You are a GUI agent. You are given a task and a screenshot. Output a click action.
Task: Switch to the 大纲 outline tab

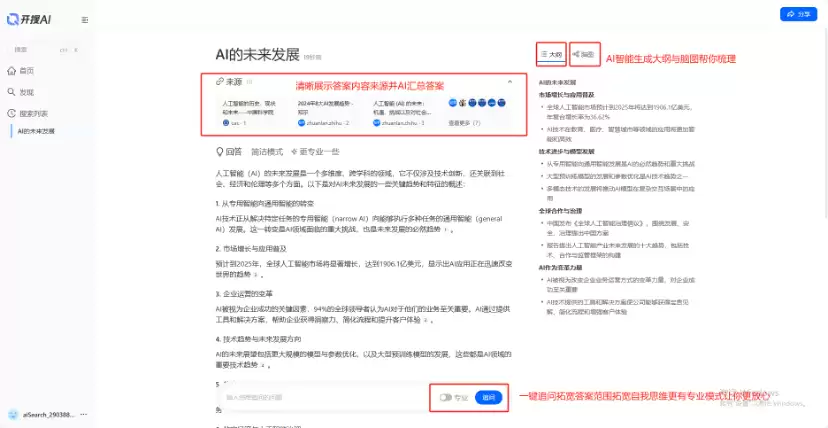[x=551, y=54]
